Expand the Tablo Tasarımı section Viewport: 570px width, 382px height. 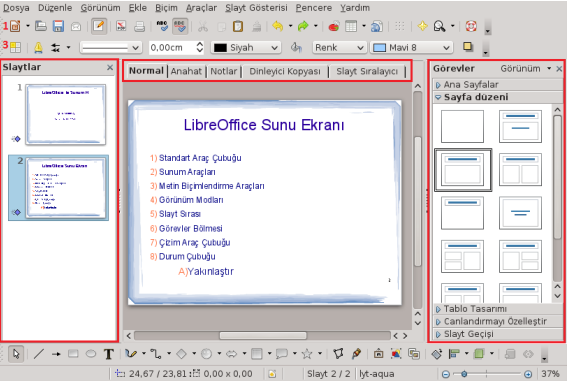click(x=498, y=309)
